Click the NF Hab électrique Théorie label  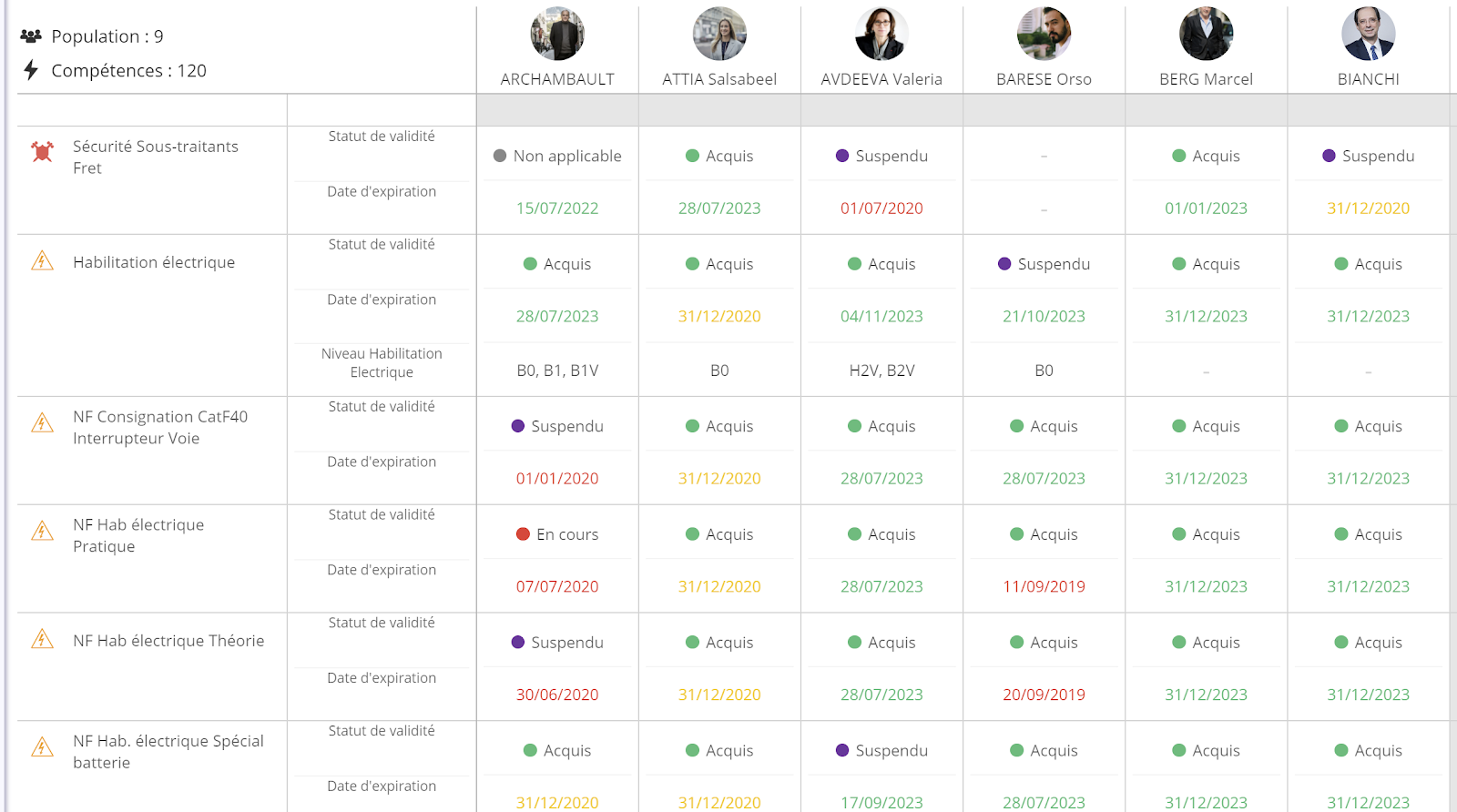point(168,641)
